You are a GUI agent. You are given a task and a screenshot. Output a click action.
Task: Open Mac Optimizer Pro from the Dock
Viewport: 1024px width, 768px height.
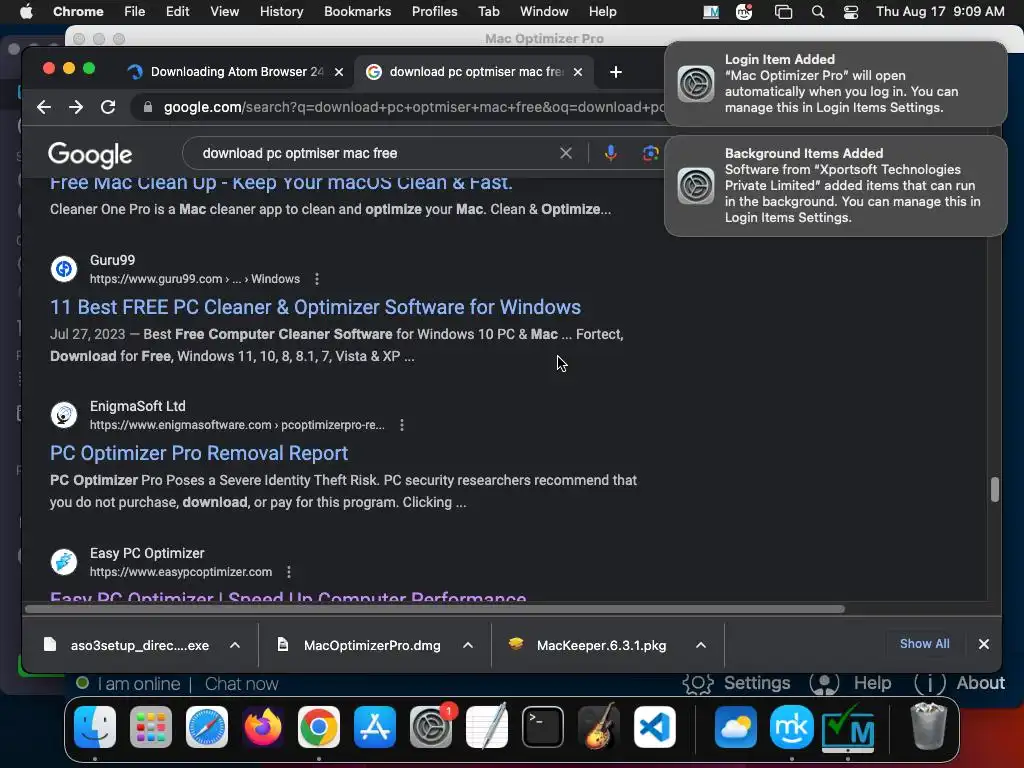pyautogui.click(x=848, y=729)
